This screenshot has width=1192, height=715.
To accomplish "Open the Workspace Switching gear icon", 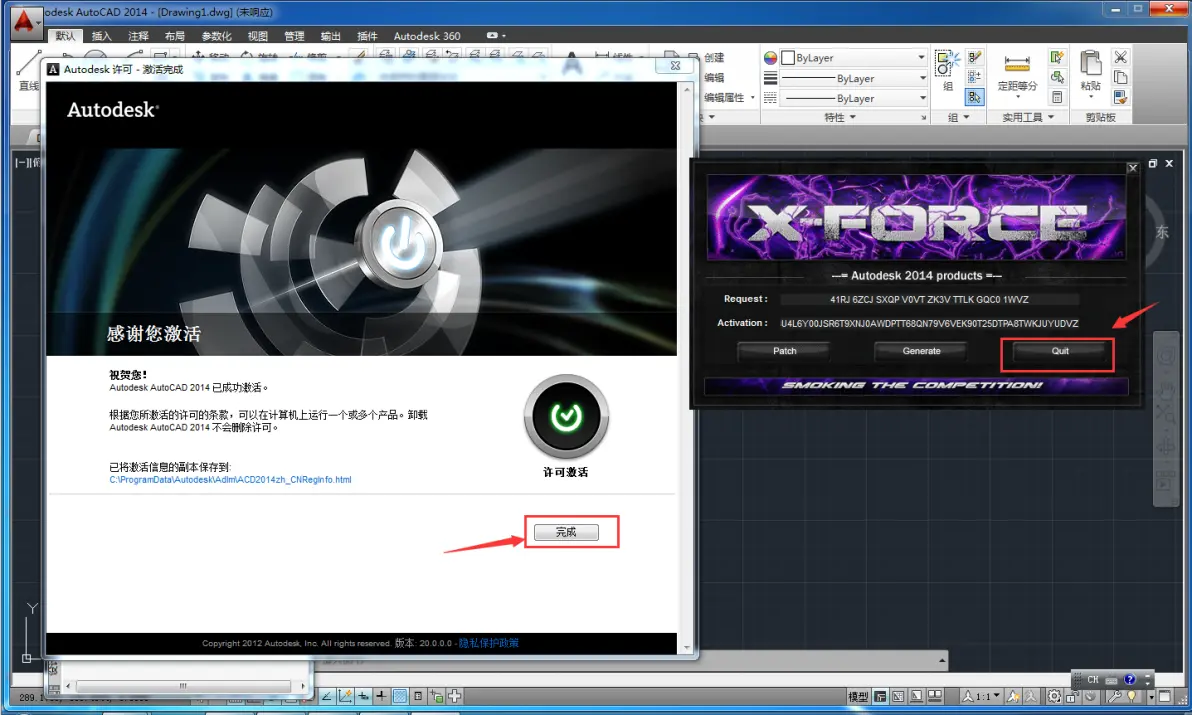I will [1054, 696].
